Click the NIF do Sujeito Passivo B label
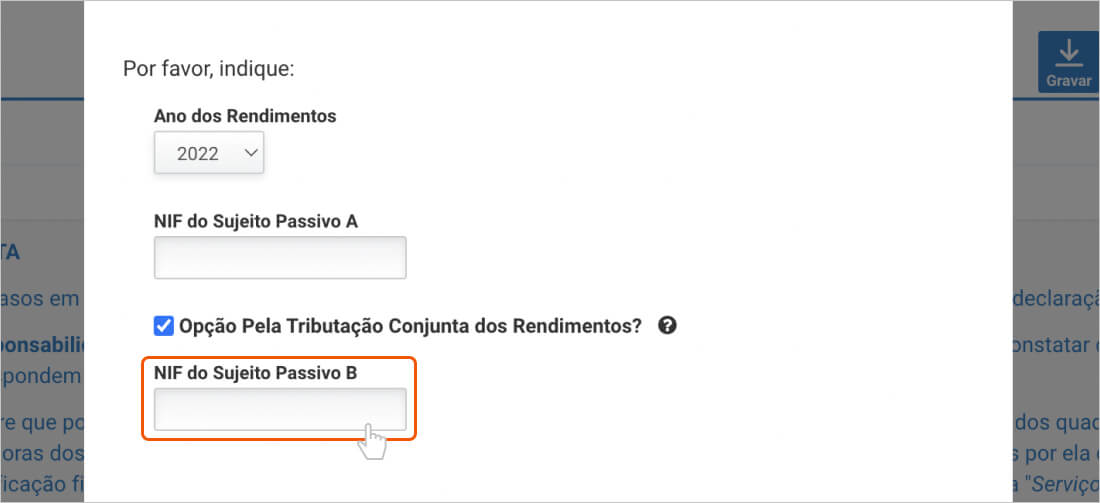Screen dimensions: 1100x503 (256, 373)
